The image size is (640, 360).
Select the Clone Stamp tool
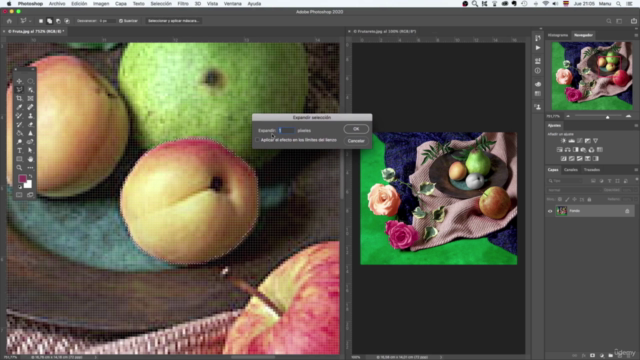pos(30,116)
